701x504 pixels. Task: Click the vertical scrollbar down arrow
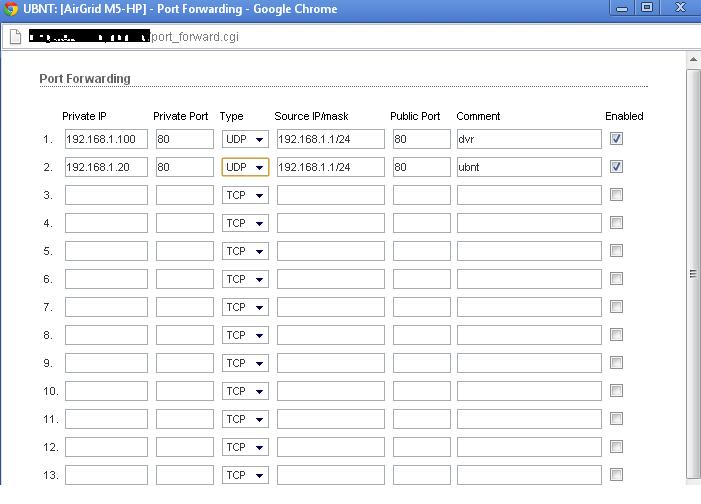click(693, 478)
